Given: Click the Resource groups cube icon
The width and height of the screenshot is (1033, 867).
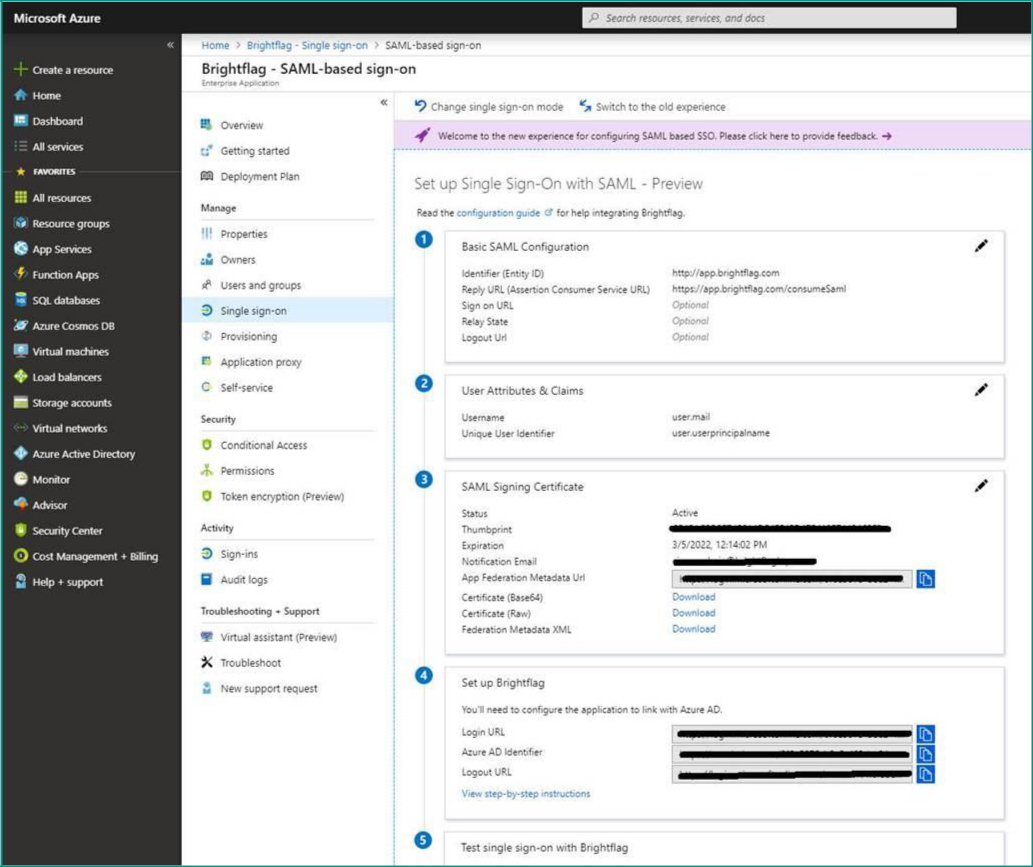Looking at the screenshot, I should 20,223.
